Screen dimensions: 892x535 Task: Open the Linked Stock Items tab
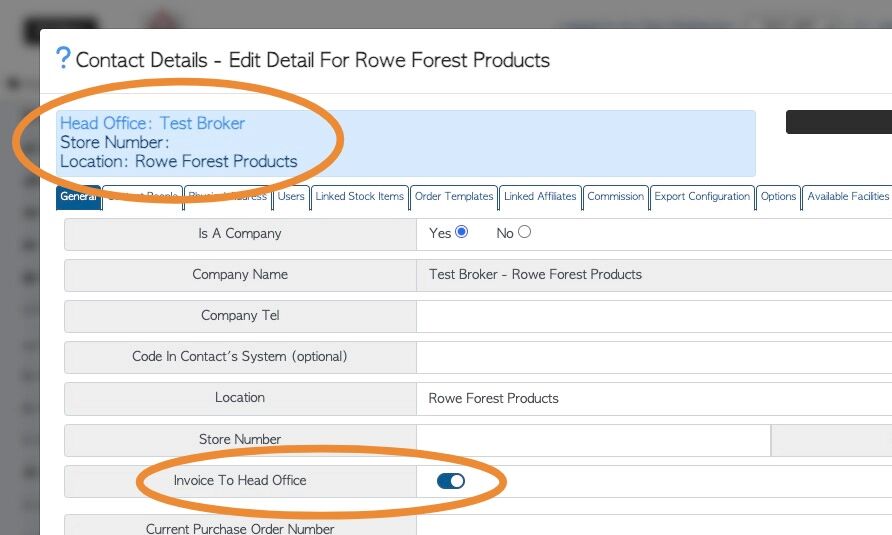tap(359, 197)
